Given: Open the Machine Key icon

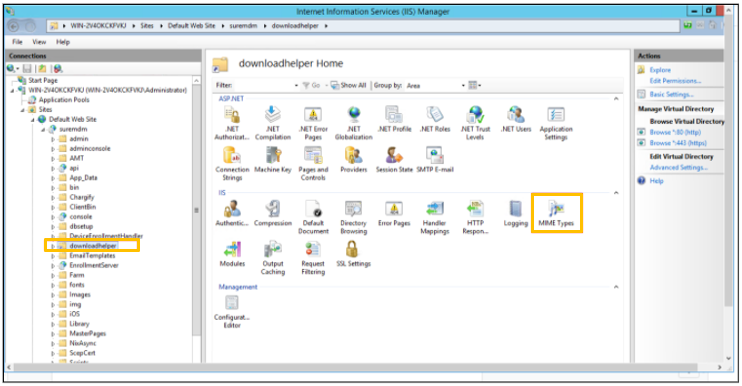Looking at the screenshot, I should [273, 160].
